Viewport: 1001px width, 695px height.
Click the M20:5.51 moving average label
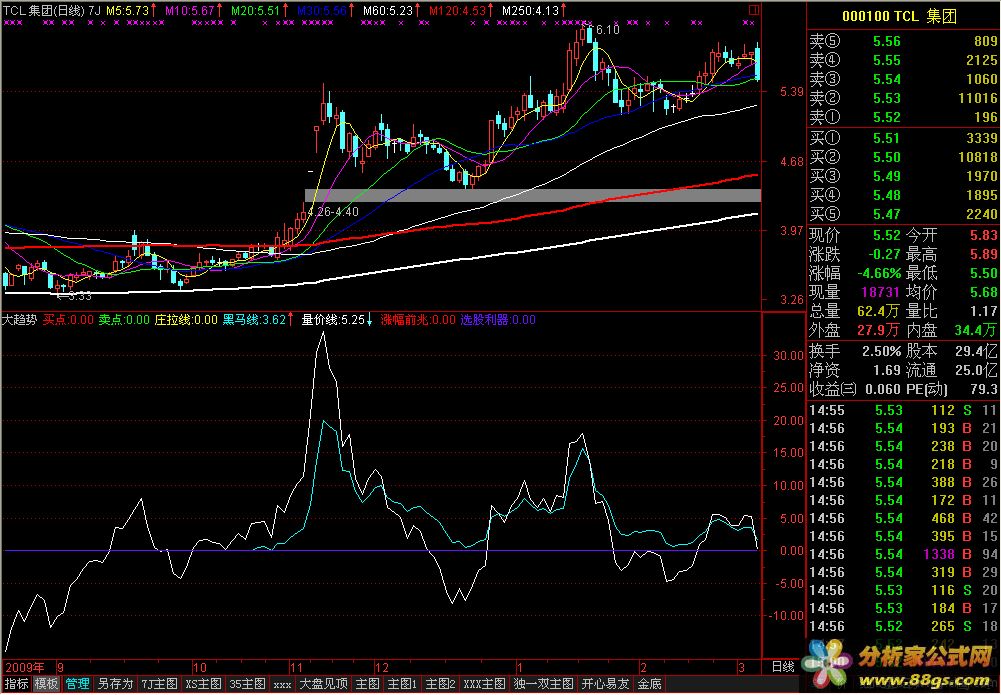[x=255, y=11]
